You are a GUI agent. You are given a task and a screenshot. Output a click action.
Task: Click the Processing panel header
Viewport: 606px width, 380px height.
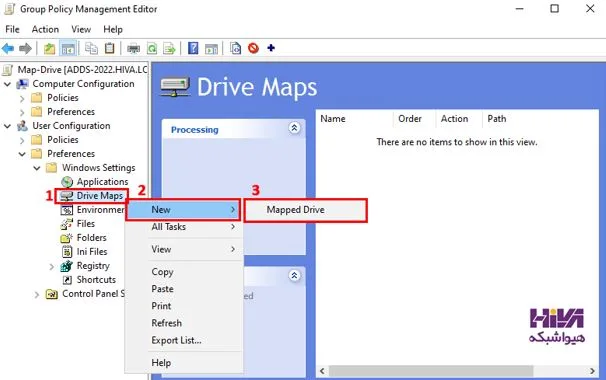[233, 130]
